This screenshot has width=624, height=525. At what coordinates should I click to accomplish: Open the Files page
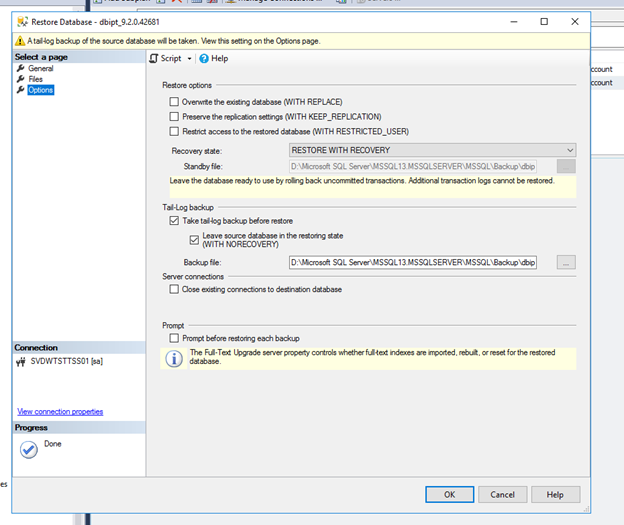point(35,79)
